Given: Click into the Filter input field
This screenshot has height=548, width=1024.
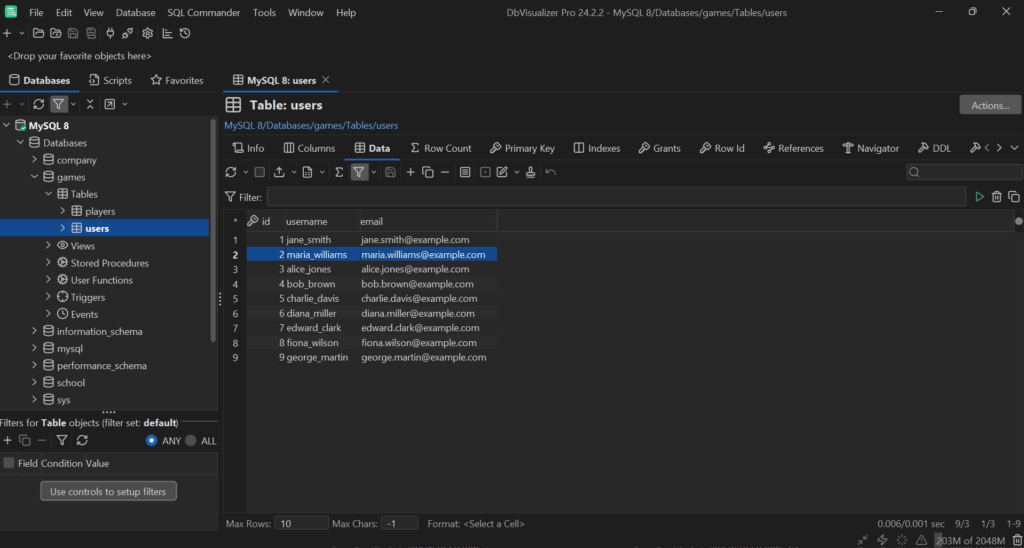Looking at the screenshot, I should 616,197.
